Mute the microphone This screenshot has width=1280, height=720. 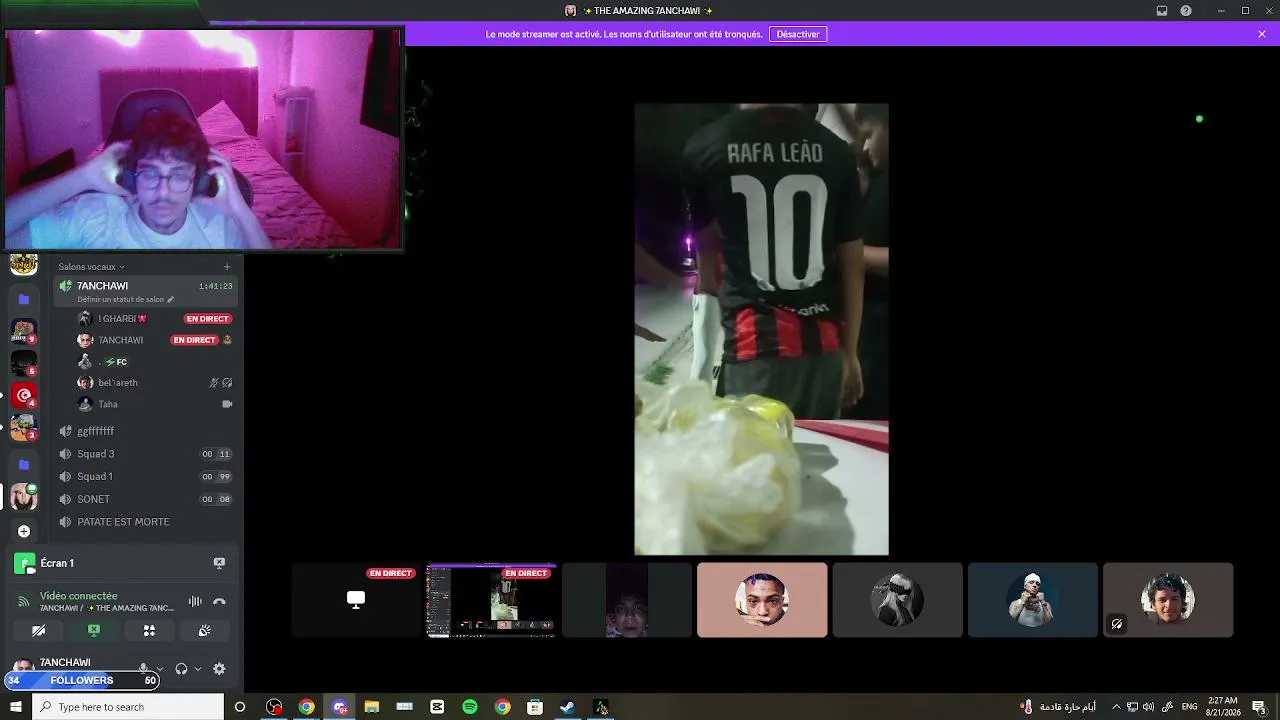point(143,668)
